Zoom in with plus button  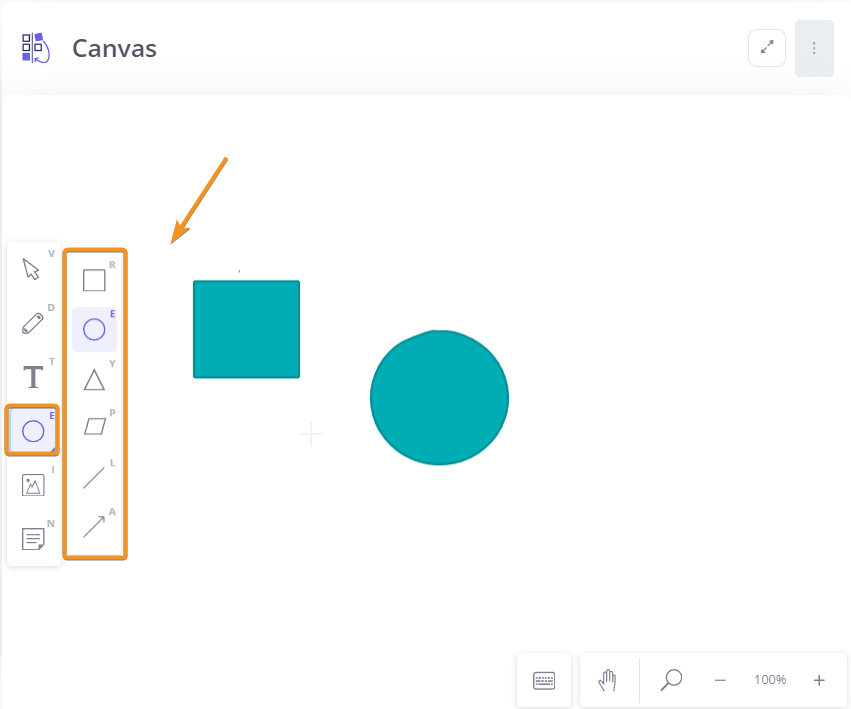pyautogui.click(x=819, y=680)
